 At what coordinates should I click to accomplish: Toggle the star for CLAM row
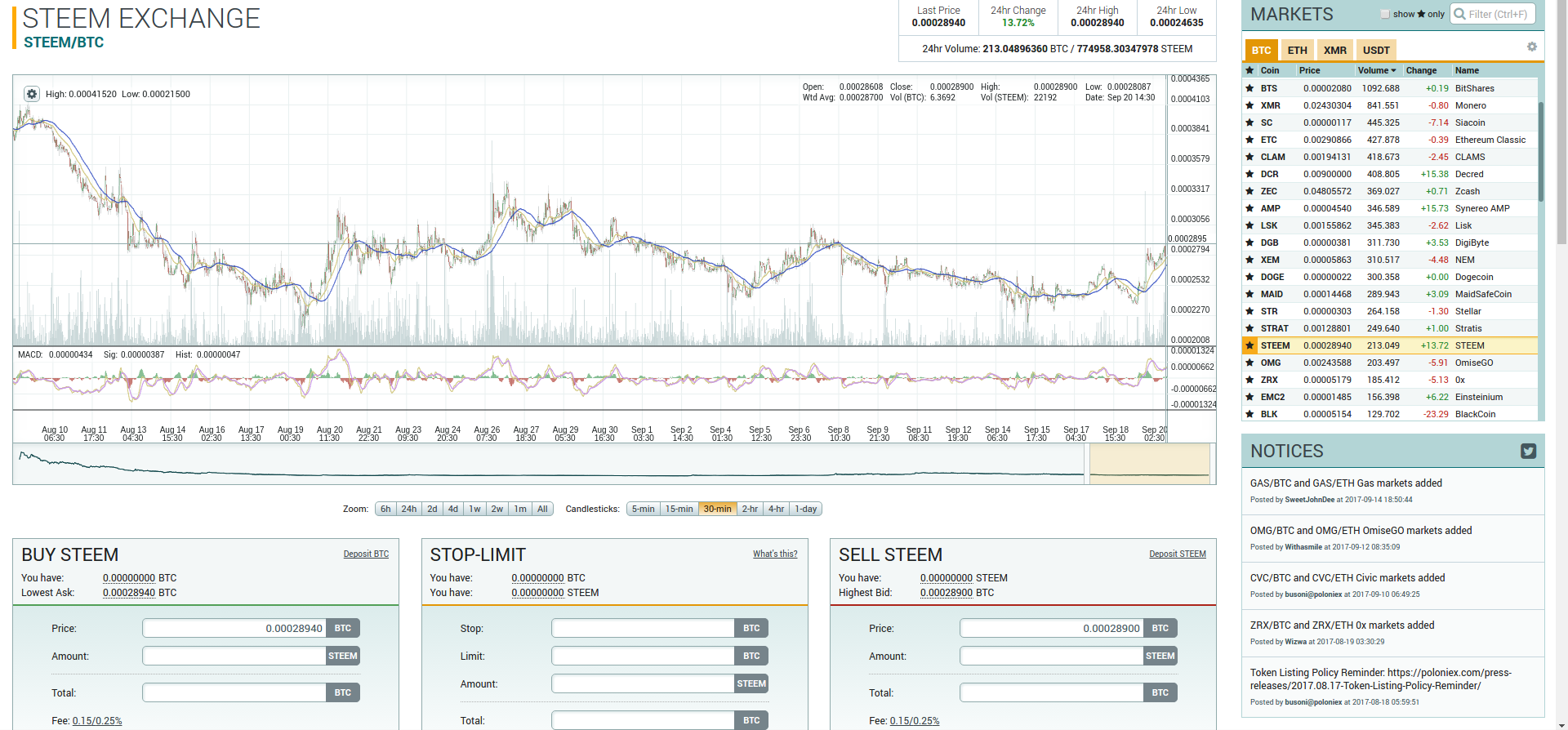[x=1249, y=157]
